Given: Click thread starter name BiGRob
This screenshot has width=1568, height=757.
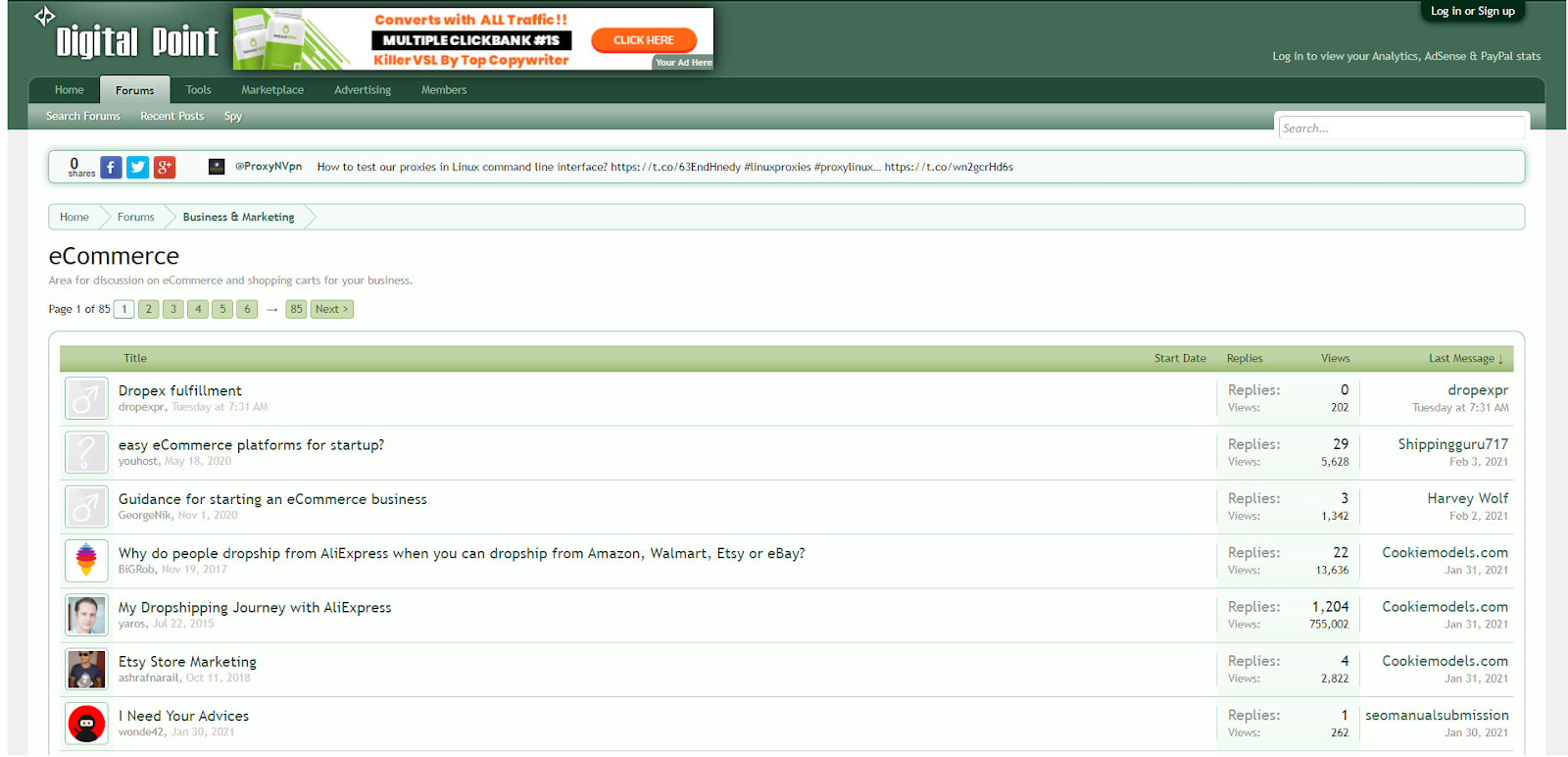Looking at the screenshot, I should [137, 570].
